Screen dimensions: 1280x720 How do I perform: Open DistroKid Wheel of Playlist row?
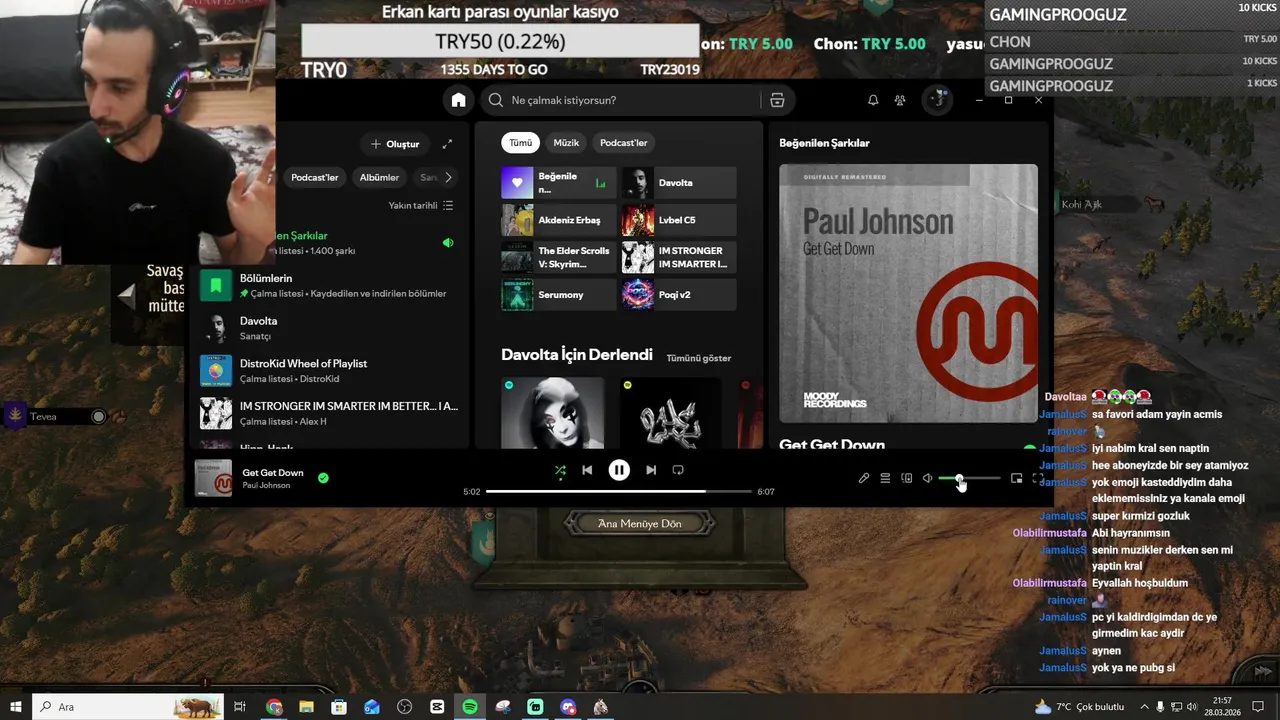(x=328, y=371)
